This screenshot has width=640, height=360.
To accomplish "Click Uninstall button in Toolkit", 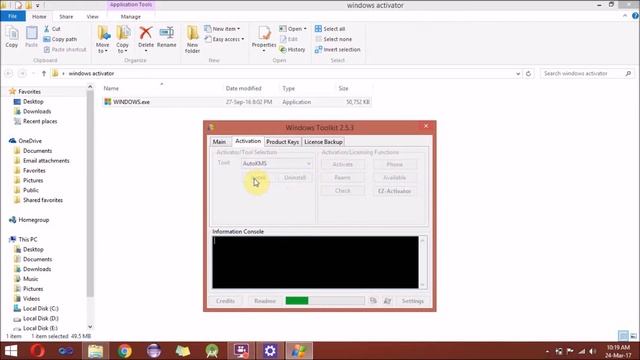I will (x=295, y=178).
